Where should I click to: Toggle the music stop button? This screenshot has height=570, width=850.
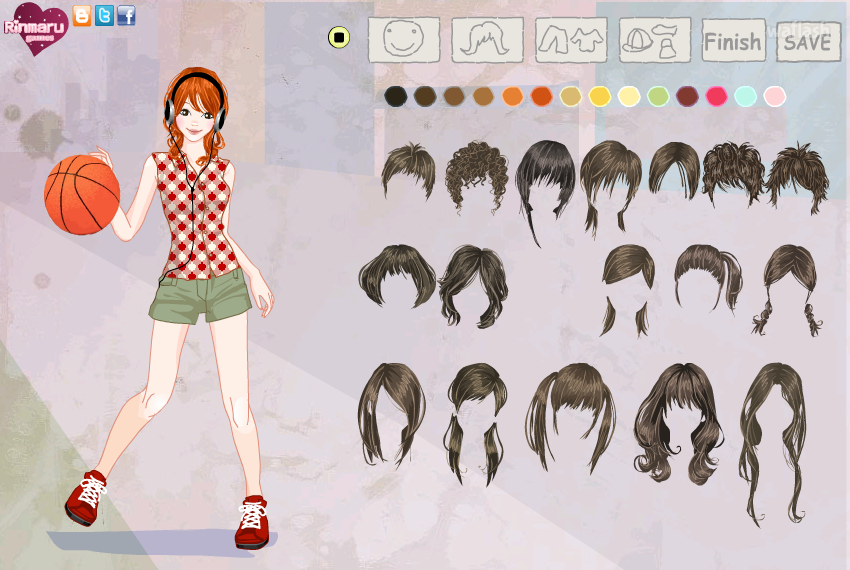click(x=339, y=37)
